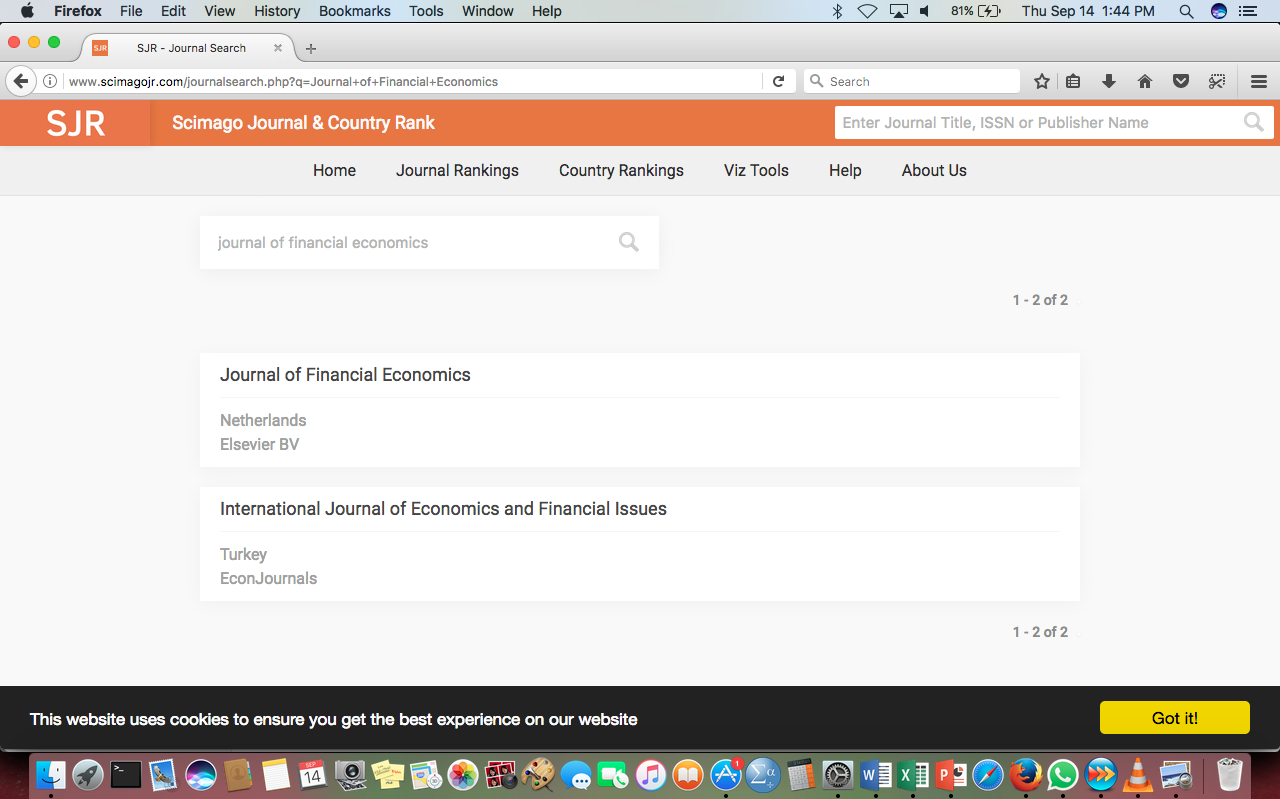The image size is (1280, 799).
Task: Open App Store from the dock
Action: tap(726, 774)
